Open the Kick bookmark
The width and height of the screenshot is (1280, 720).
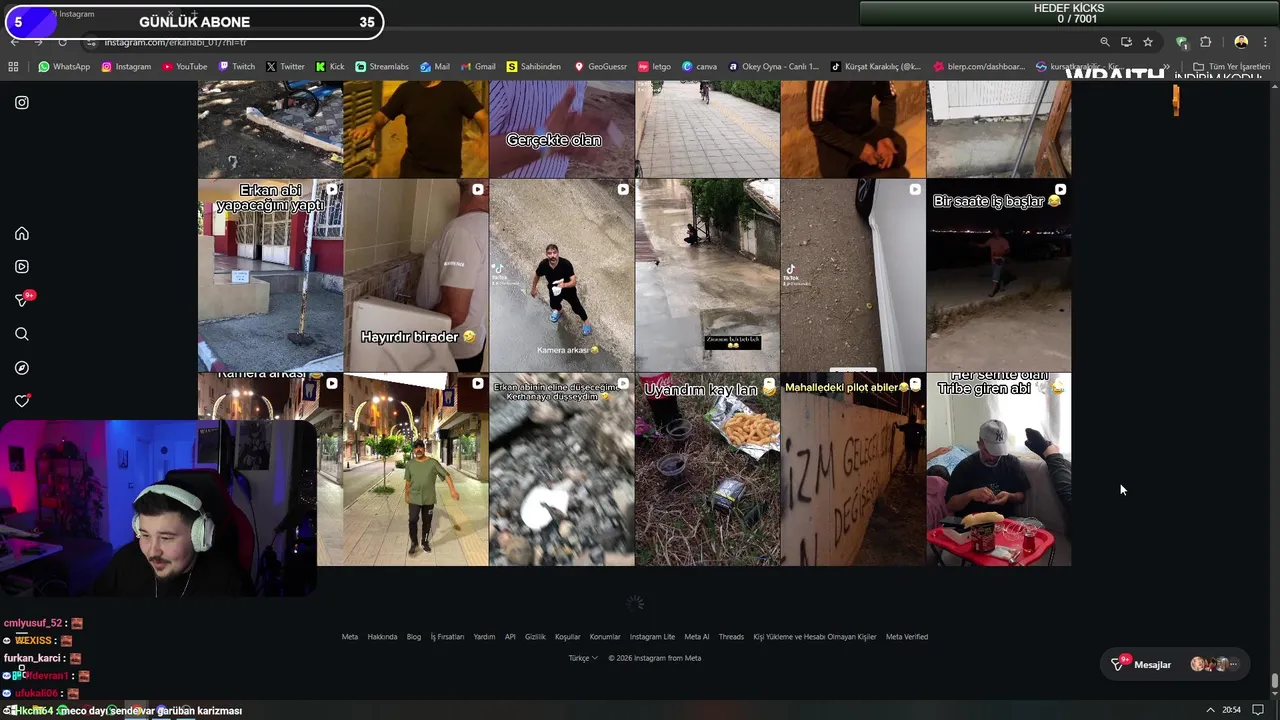click(330, 67)
